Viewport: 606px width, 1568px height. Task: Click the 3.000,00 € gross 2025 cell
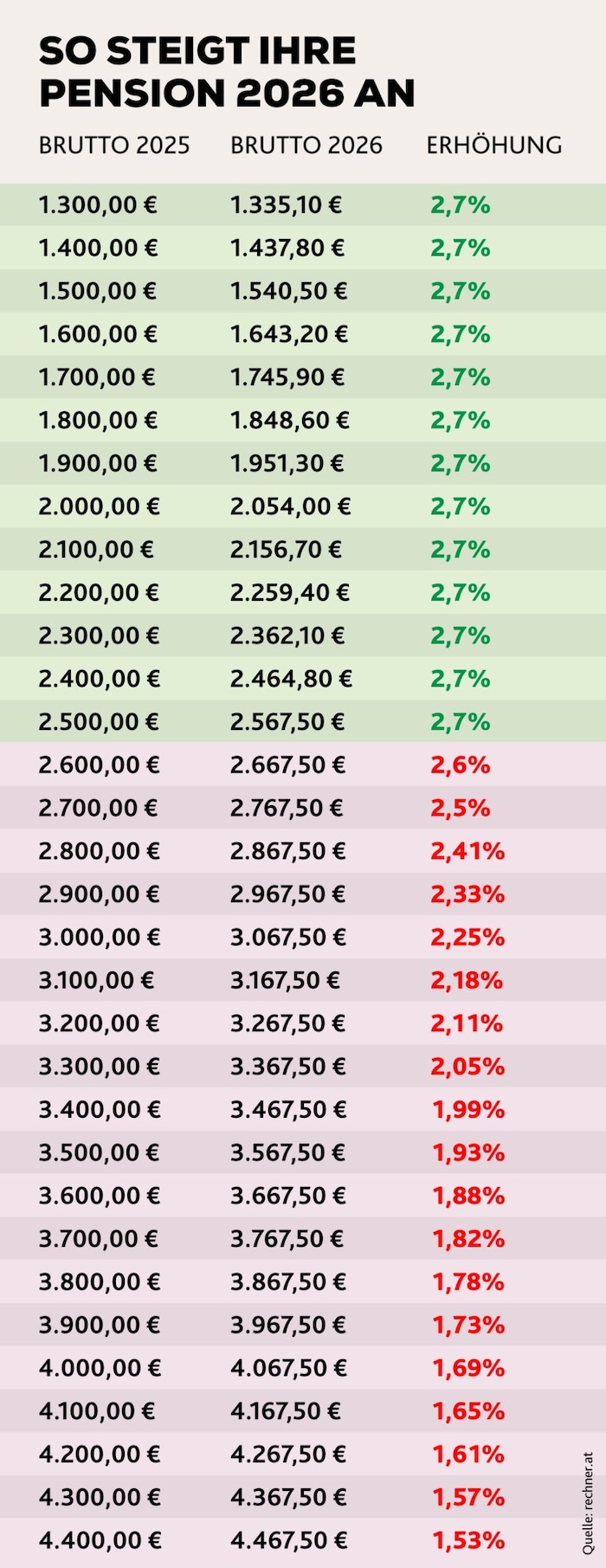[x=99, y=938]
